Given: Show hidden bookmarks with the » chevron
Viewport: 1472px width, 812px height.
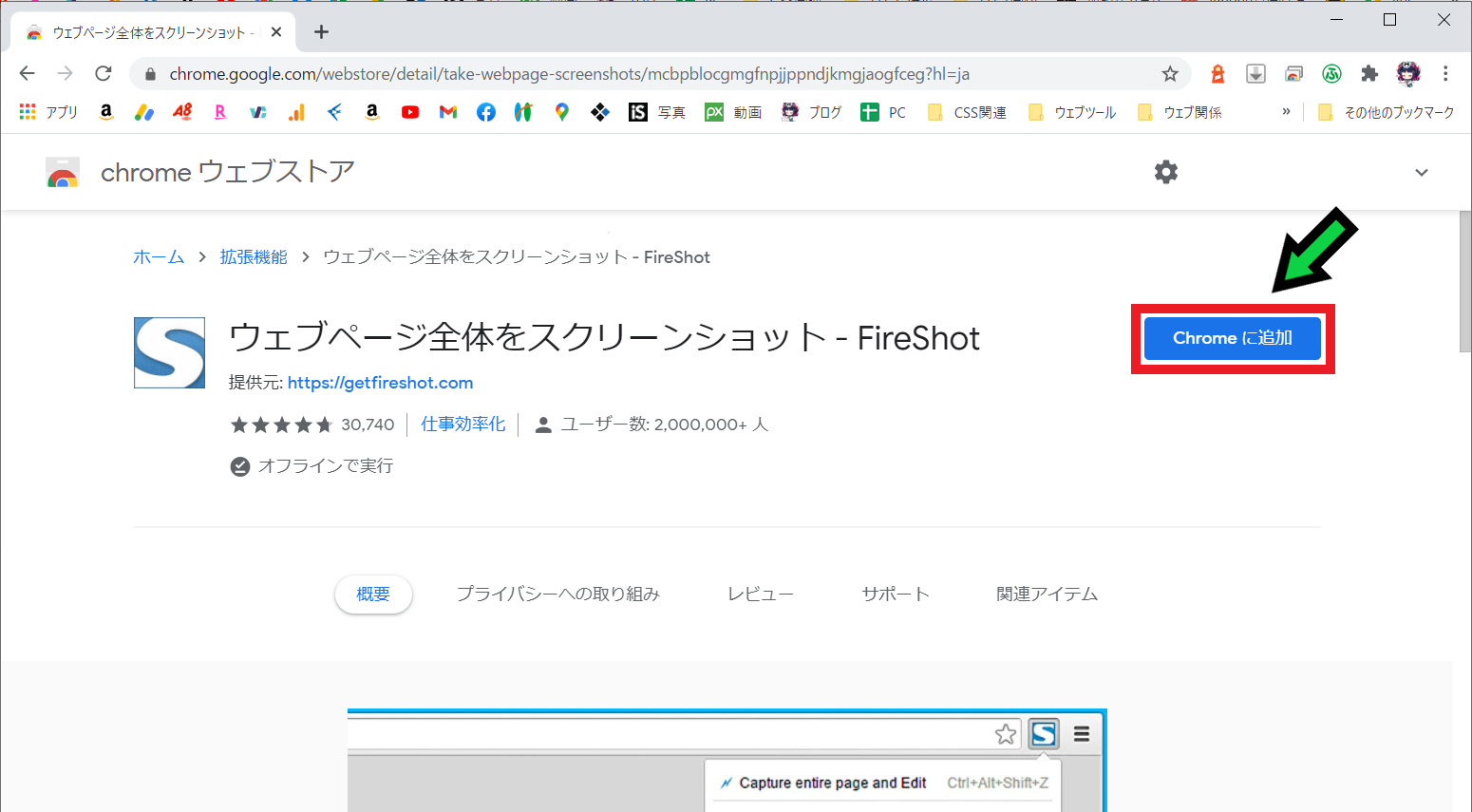Looking at the screenshot, I should [1286, 112].
